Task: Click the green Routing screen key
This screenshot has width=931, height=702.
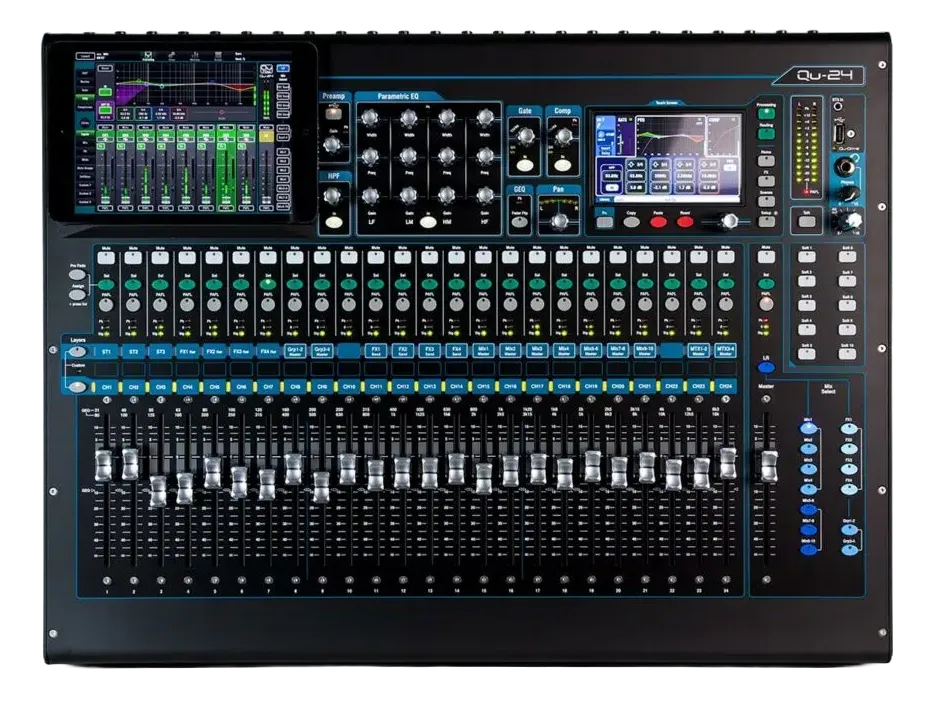Action: pyautogui.click(x=766, y=134)
